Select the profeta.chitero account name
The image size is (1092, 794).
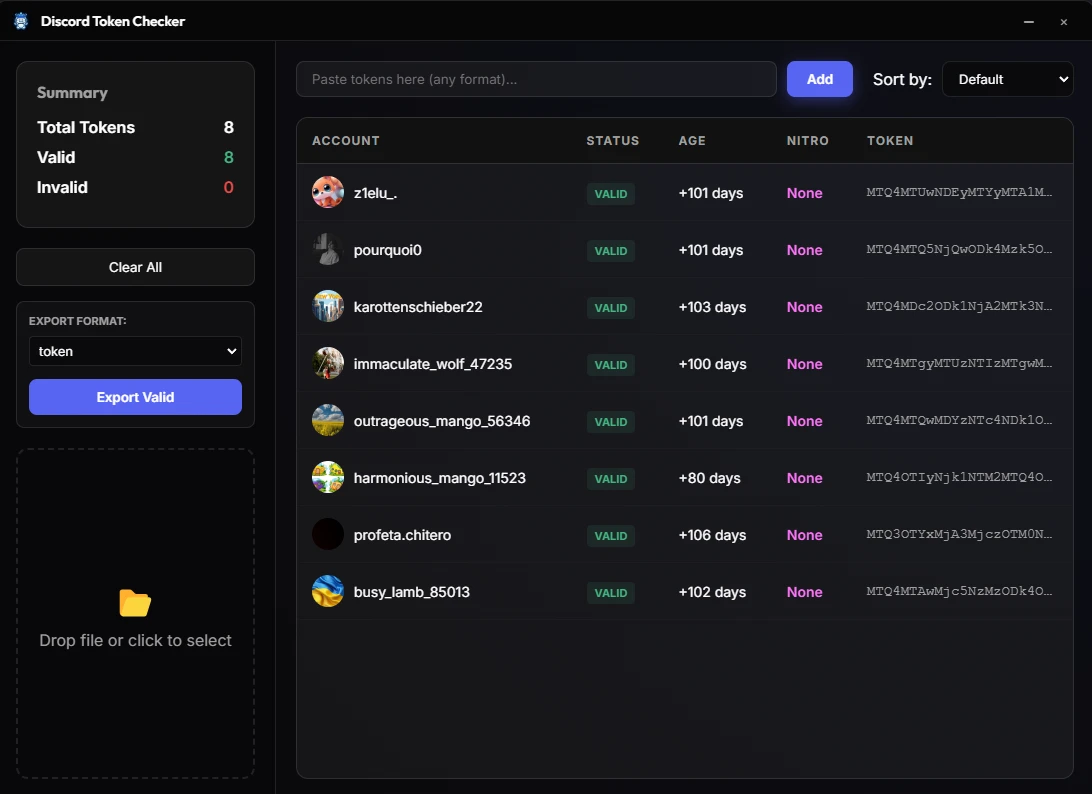pos(402,536)
